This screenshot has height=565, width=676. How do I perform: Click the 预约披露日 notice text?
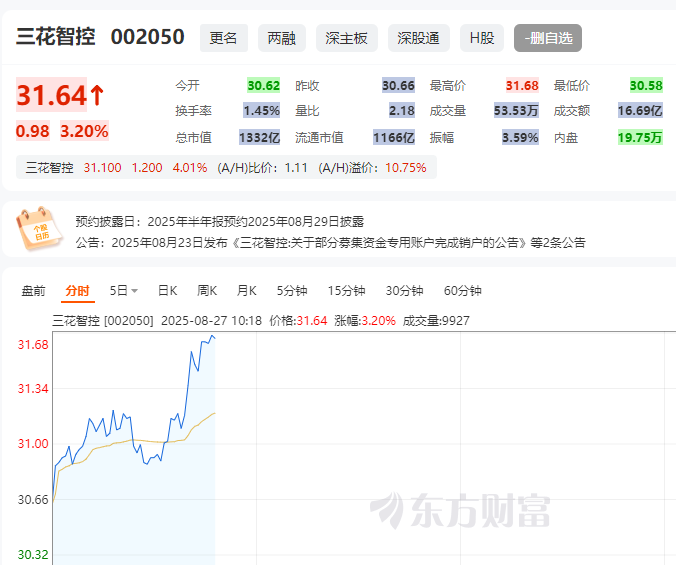(220, 222)
